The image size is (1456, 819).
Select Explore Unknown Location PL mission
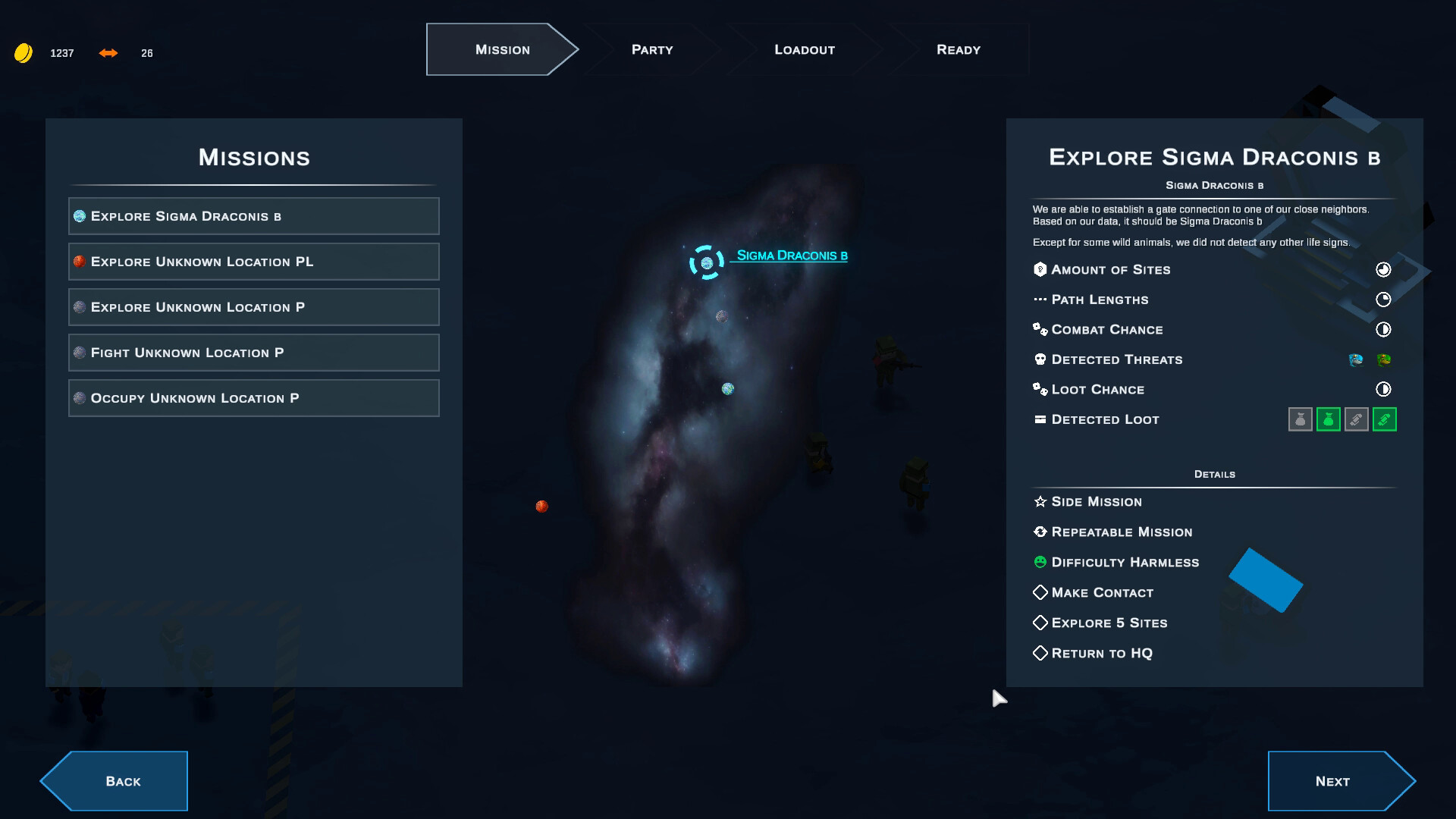254,262
